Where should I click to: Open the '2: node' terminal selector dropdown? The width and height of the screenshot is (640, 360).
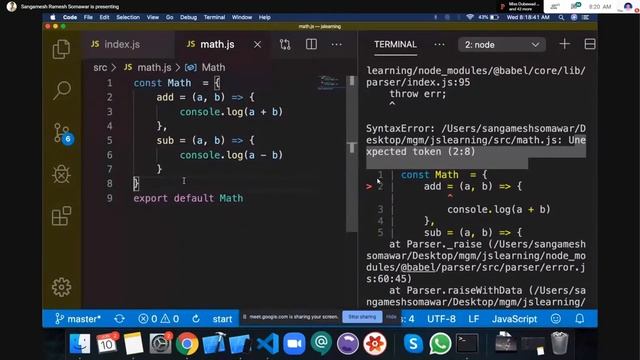click(x=502, y=44)
